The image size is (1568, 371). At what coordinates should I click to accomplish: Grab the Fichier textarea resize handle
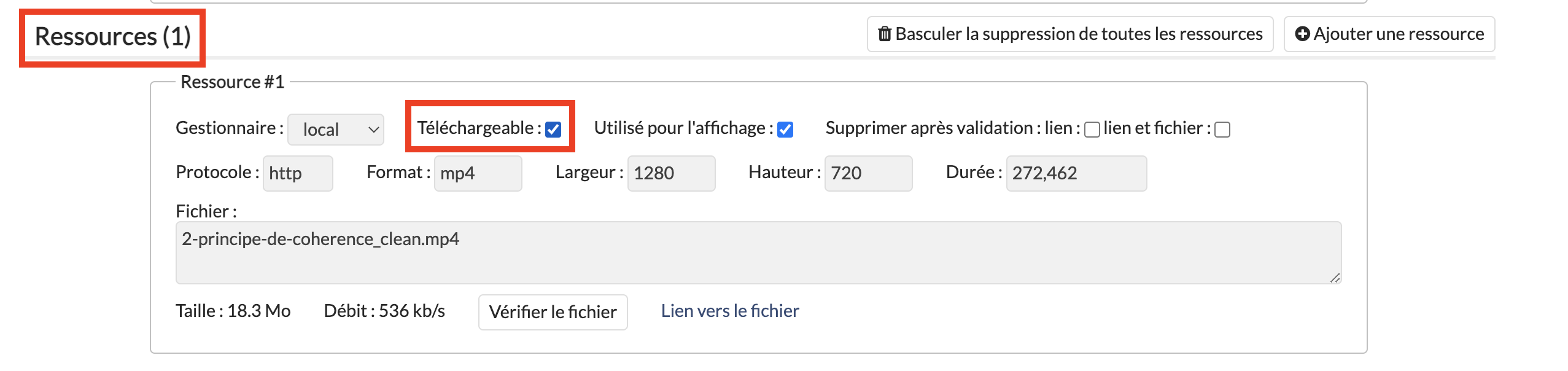tap(1335, 278)
